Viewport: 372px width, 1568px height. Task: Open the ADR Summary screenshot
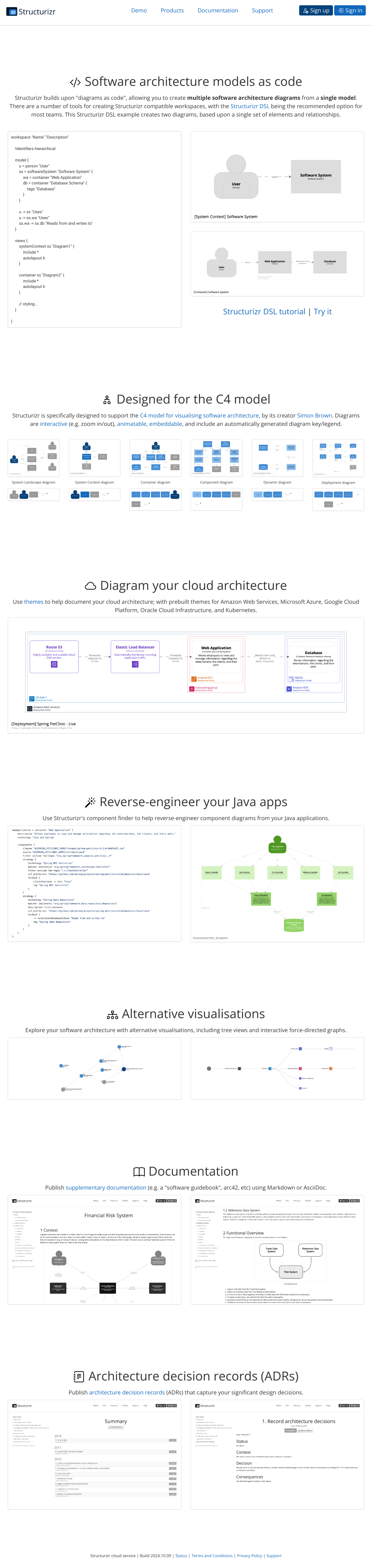click(x=94, y=1454)
